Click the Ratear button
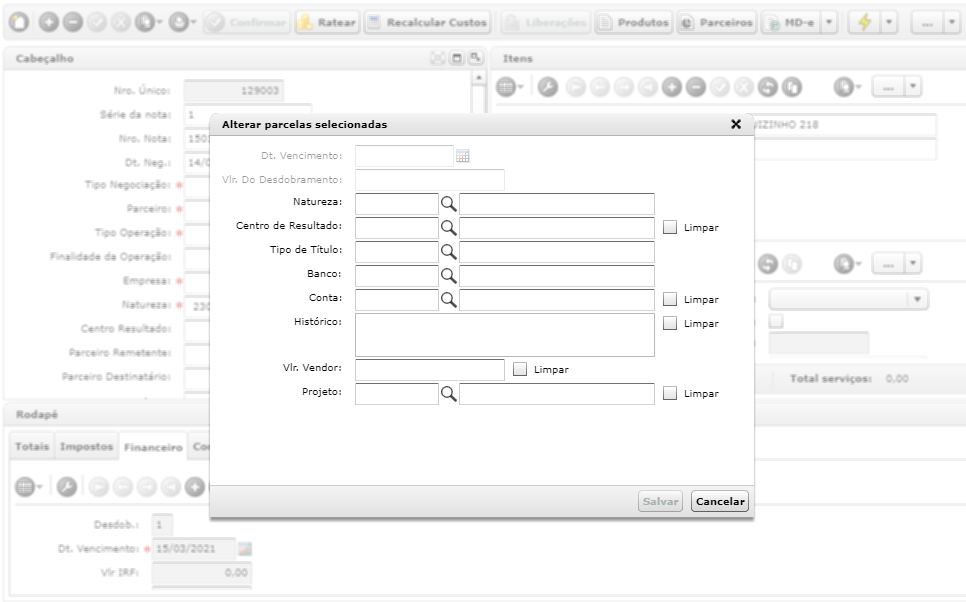Screen dimensions: 966x602 coord(327,22)
